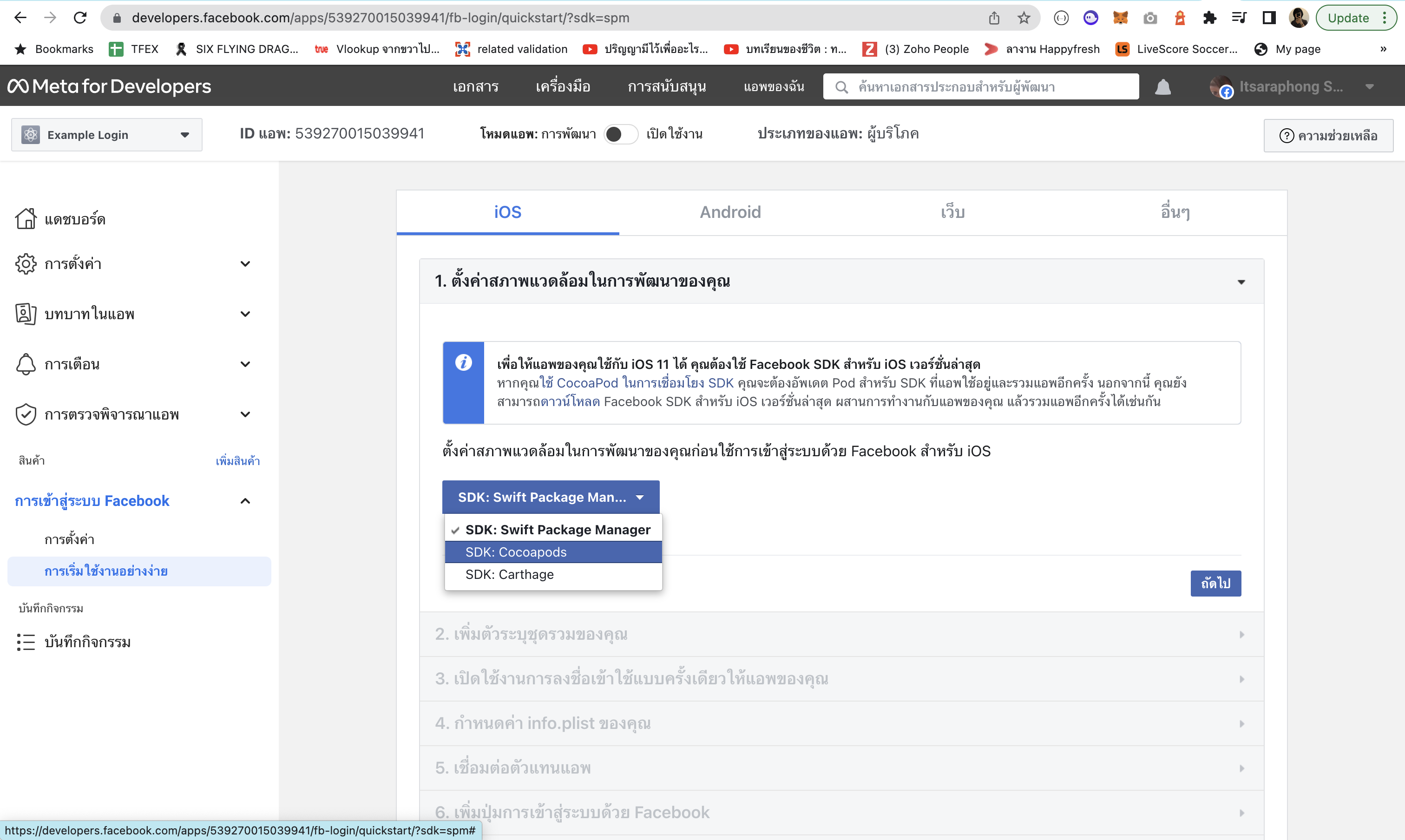Image resolution: width=1405 pixels, height=840 pixels.
Task: Bookmark this page with the star icon
Action: [1024, 18]
